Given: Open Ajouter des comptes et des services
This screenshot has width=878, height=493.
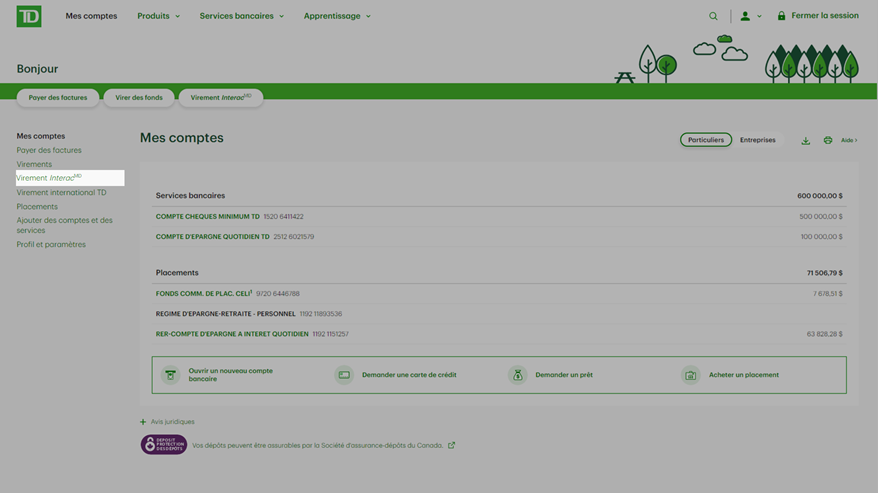Looking at the screenshot, I should (64, 225).
